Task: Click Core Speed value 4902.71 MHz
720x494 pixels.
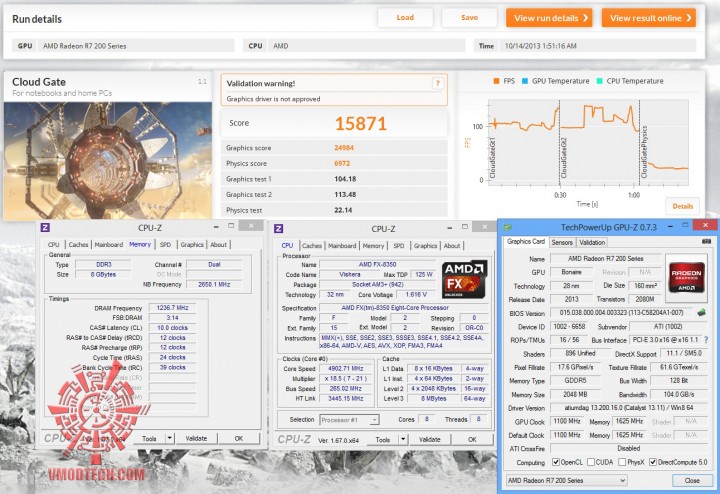Action: click(x=346, y=369)
